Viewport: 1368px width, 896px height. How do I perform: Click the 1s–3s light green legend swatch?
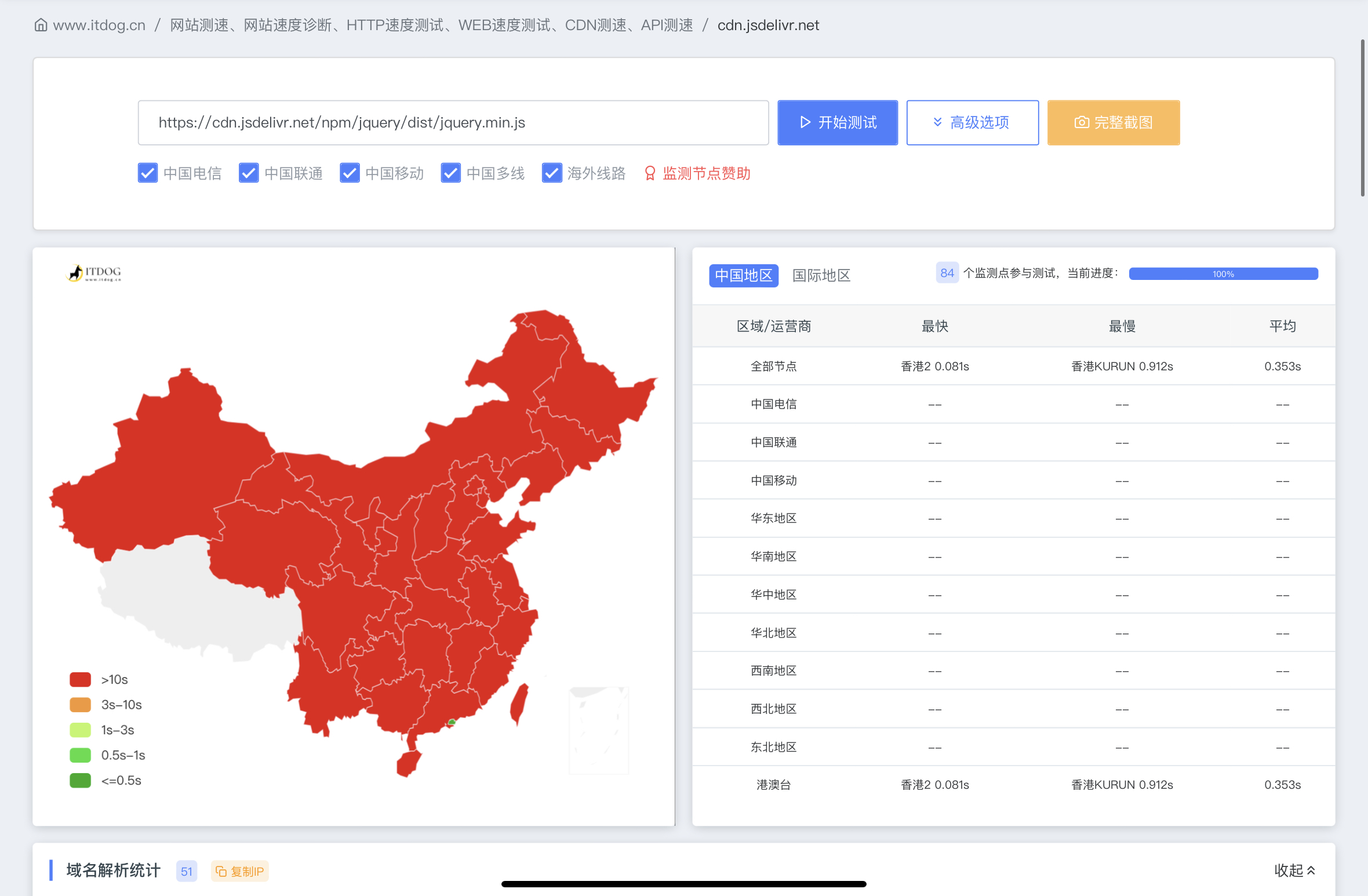pyautogui.click(x=80, y=730)
